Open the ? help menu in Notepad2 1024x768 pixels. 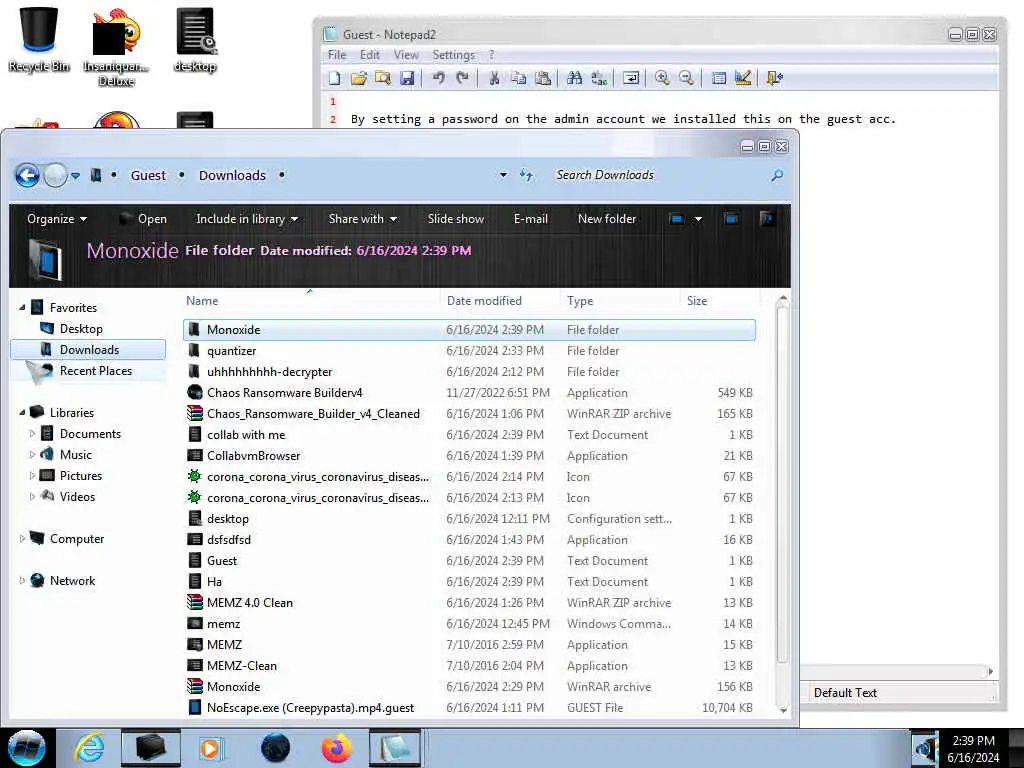[x=491, y=55]
